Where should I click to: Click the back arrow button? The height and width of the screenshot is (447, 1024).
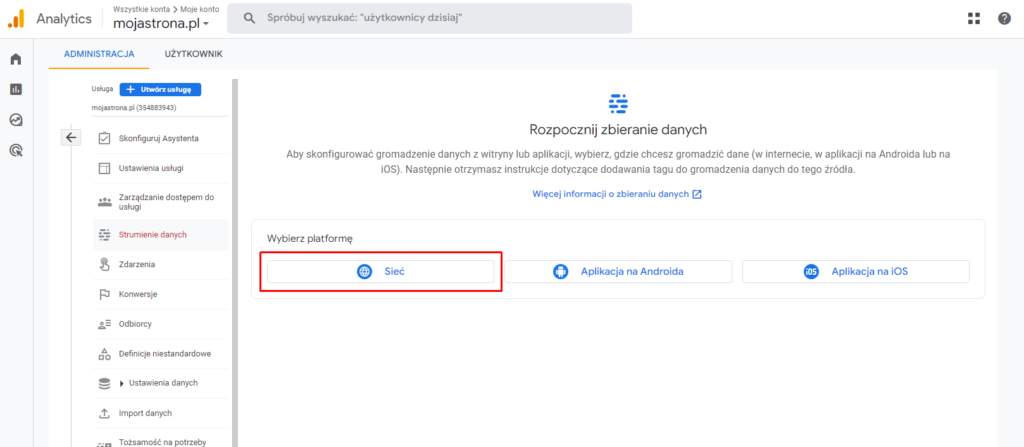point(71,137)
